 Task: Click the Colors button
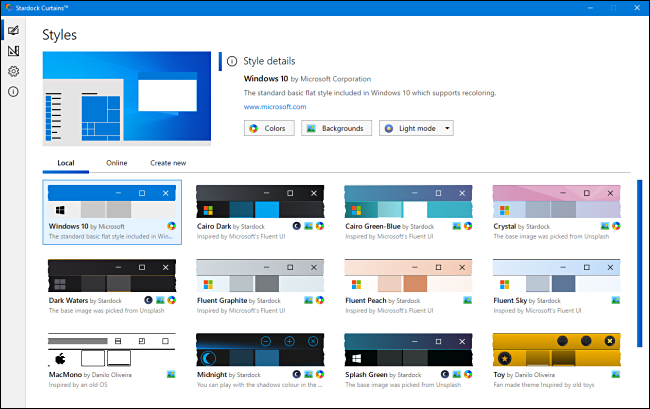[x=268, y=128]
